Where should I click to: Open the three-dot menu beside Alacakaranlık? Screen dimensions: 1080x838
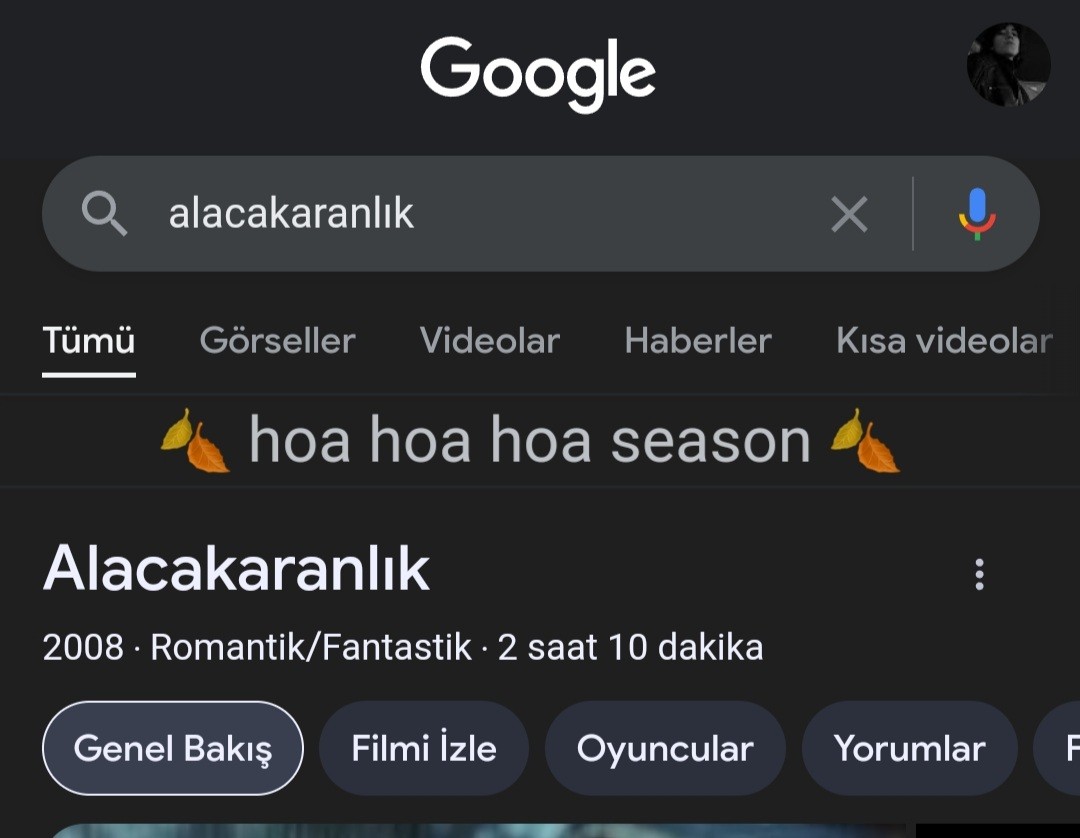(979, 574)
